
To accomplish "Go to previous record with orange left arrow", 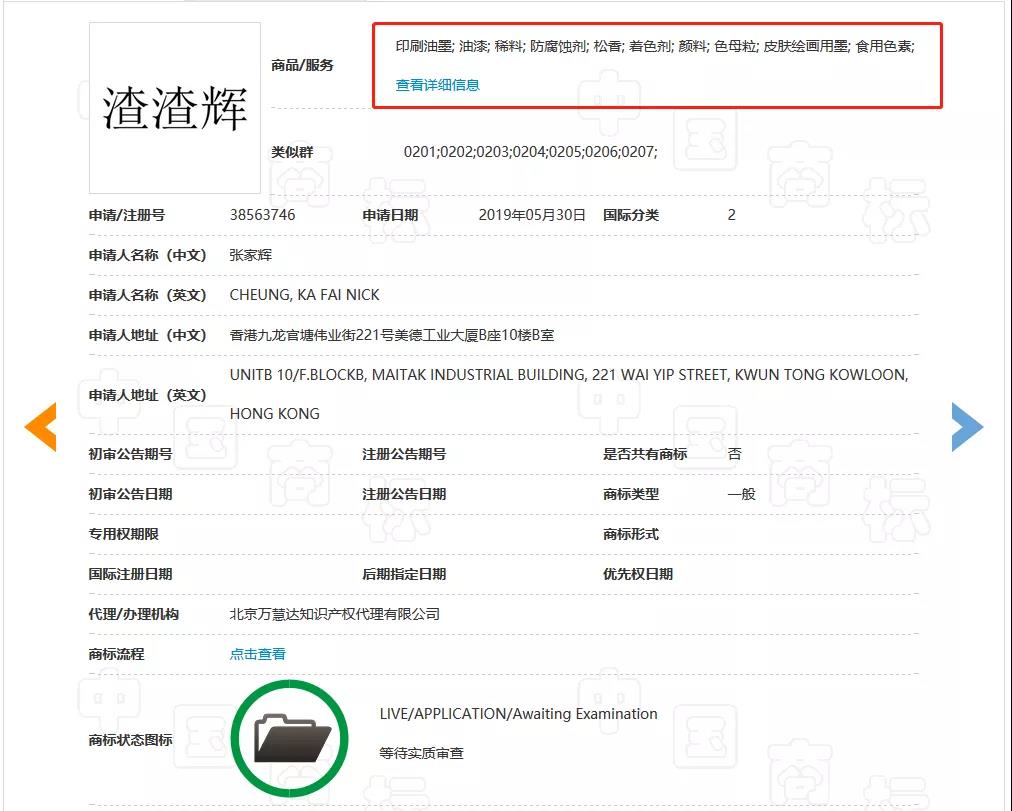I will pyautogui.click(x=40, y=426).
